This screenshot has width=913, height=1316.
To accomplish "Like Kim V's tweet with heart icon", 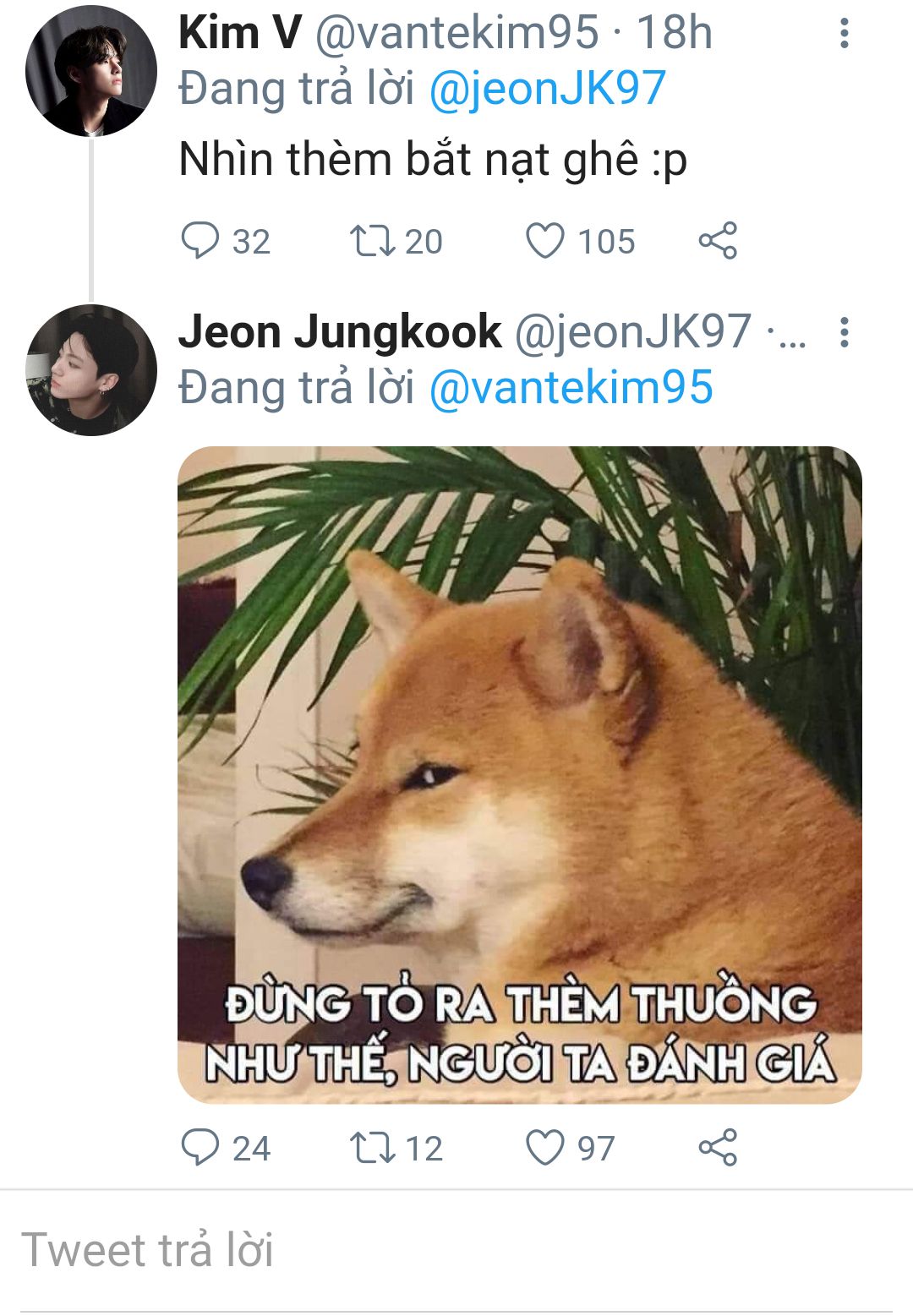I will (x=545, y=240).
